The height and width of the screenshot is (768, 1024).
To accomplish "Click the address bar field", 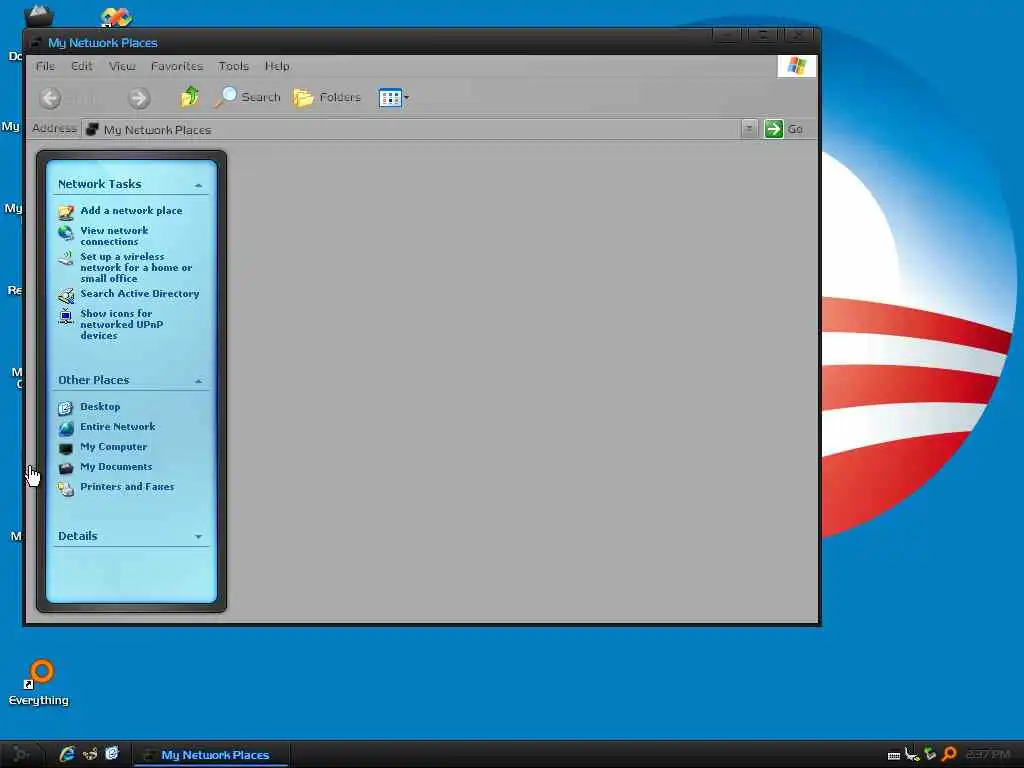I will point(411,129).
